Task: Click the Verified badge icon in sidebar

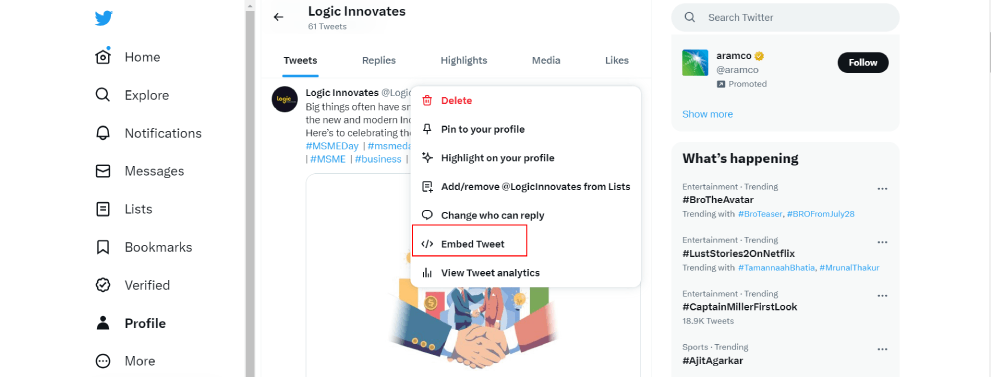Action: click(102, 285)
